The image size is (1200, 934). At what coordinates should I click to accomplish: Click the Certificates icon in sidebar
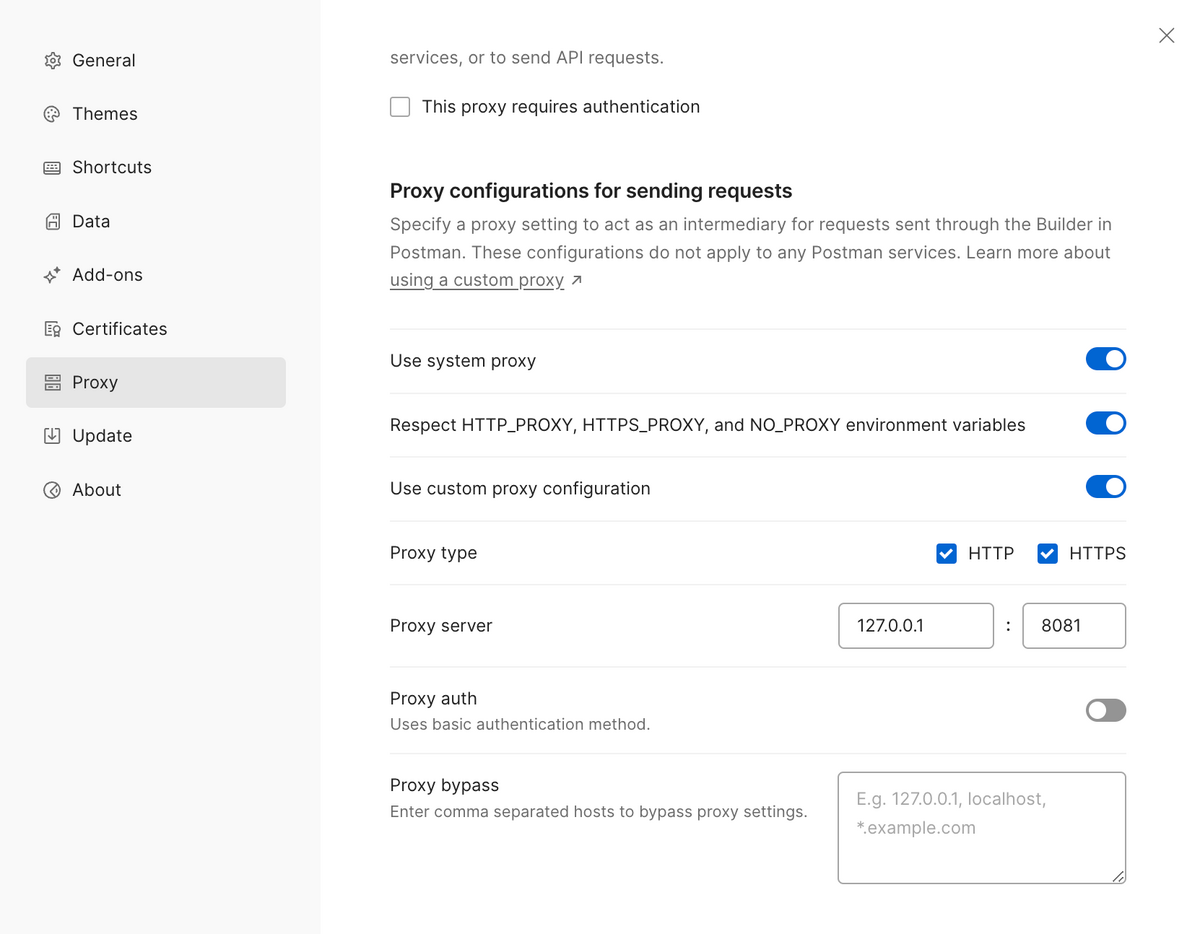click(x=52, y=328)
